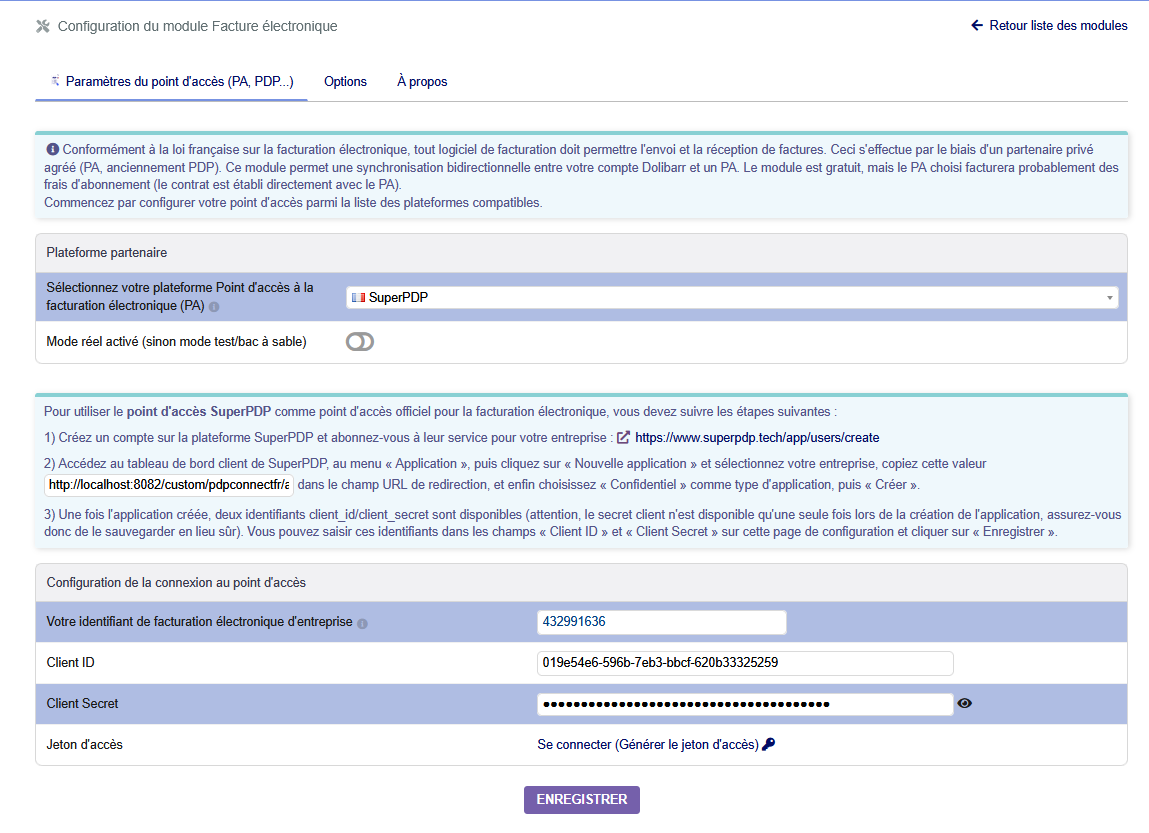Click Se connecter (Générer le jeton d'accès)

pos(648,744)
